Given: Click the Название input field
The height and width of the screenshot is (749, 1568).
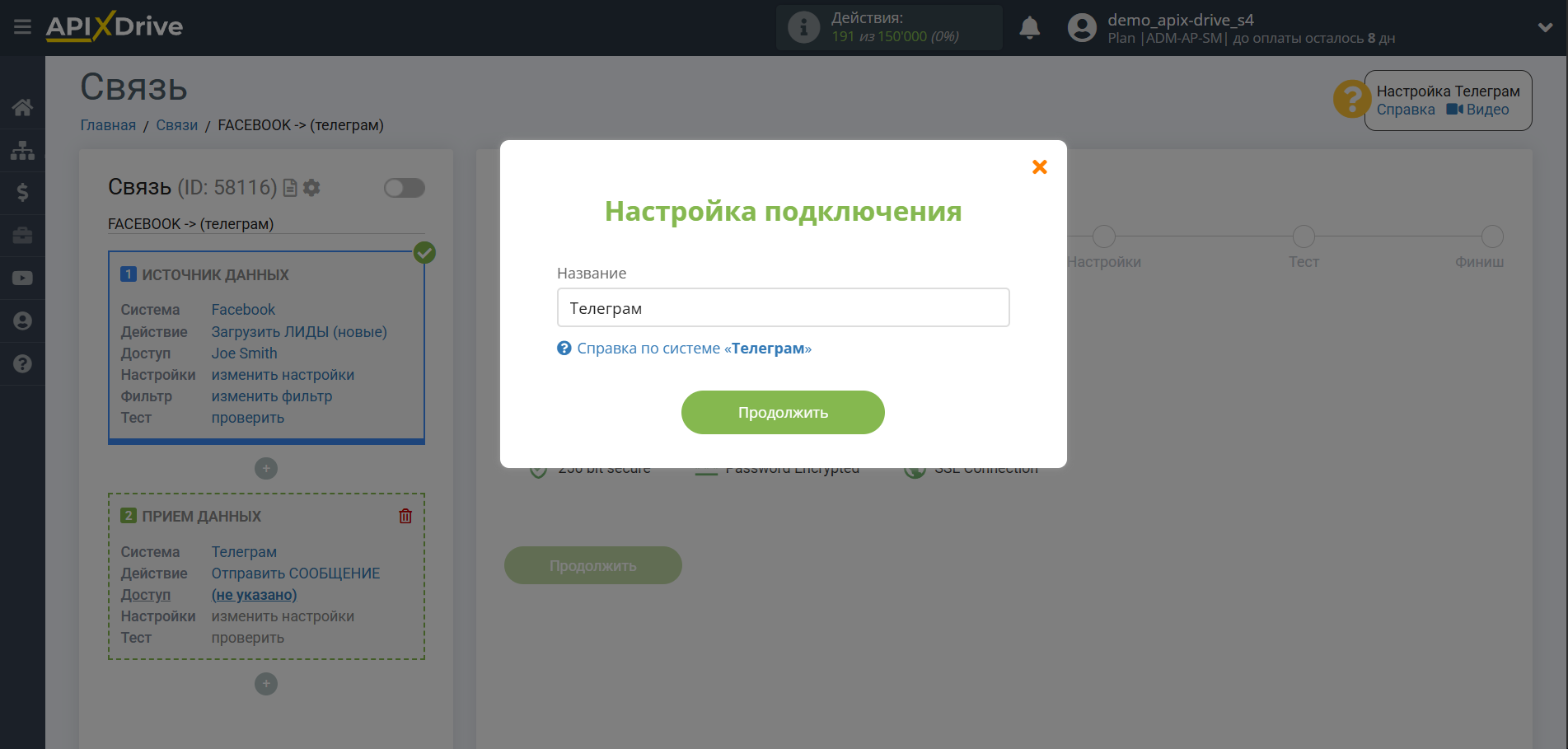Looking at the screenshot, I should point(782,307).
